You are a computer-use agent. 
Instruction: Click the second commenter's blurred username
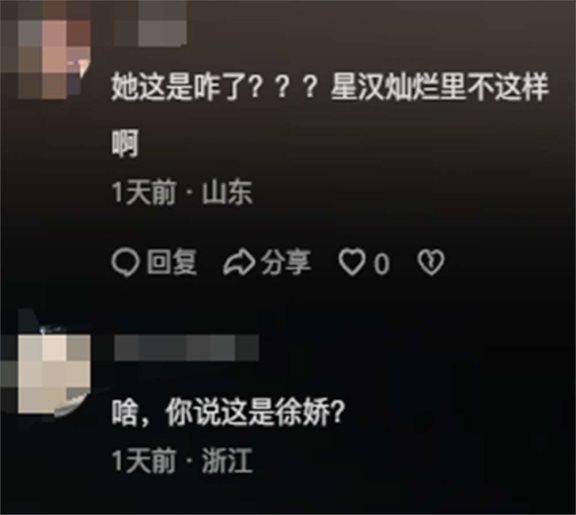(187, 347)
